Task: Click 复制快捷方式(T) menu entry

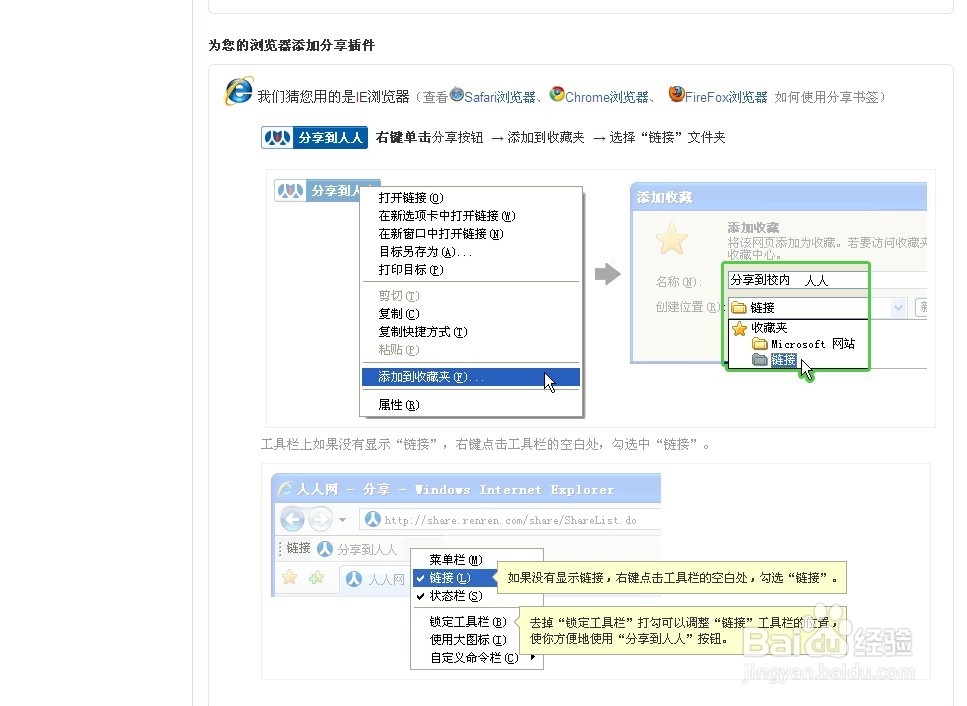Action: [x=422, y=332]
